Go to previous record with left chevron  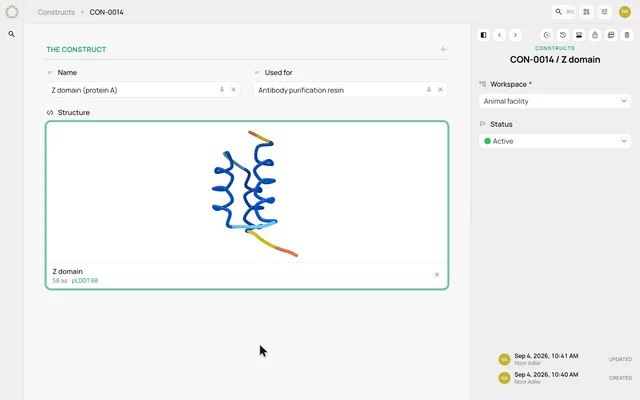click(x=500, y=35)
